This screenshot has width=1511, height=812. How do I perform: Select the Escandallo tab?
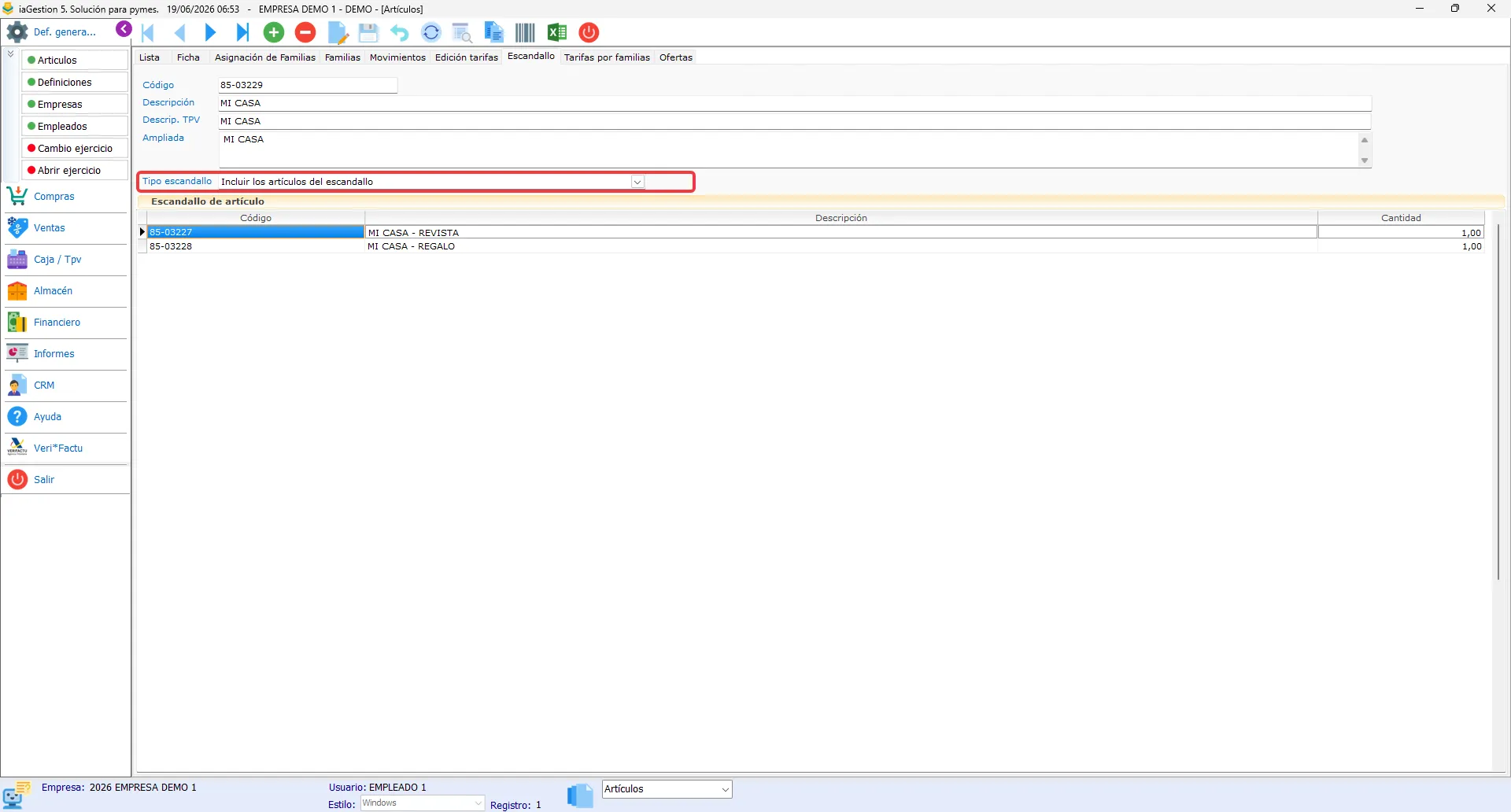pos(531,57)
